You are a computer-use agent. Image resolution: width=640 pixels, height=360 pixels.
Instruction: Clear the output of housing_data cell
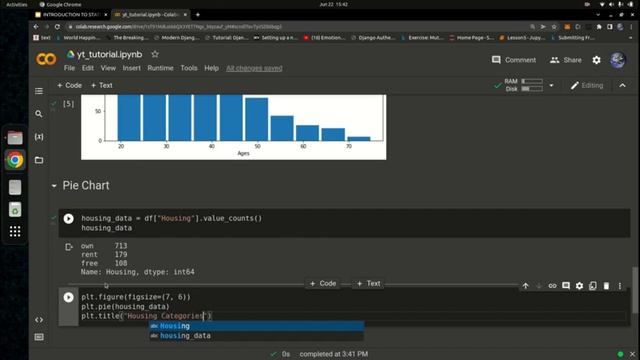click(69, 247)
